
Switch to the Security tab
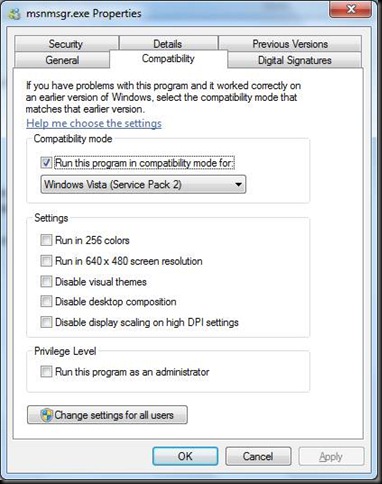(66, 44)
